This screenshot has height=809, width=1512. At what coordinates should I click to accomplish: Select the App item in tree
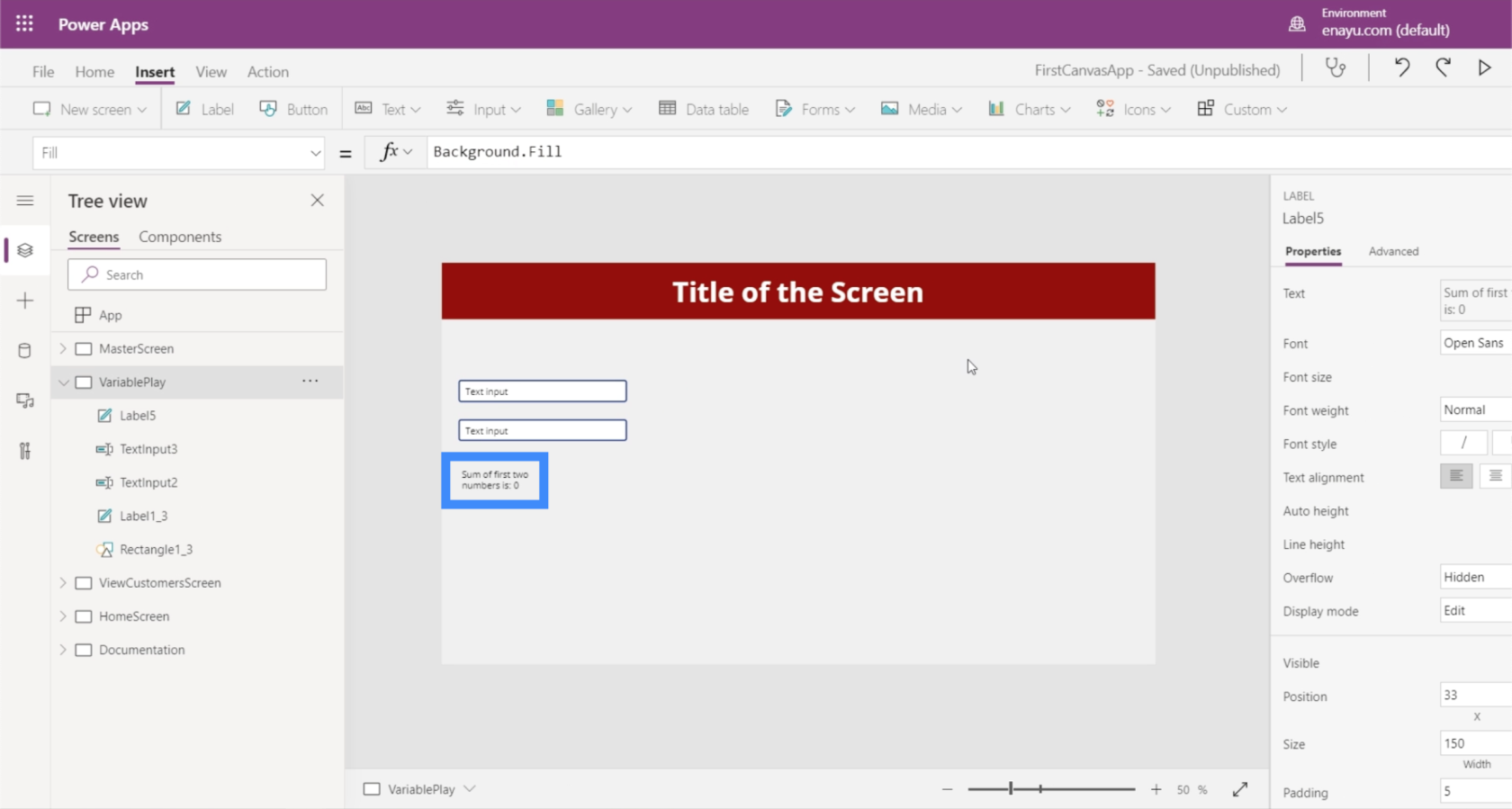click(x=110, y=315)
